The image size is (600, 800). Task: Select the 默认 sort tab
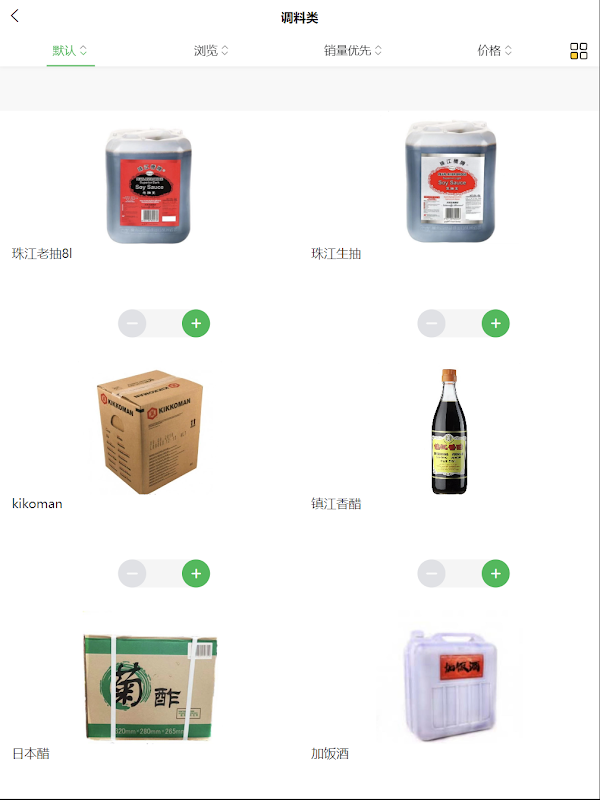[x=70, y=51]
